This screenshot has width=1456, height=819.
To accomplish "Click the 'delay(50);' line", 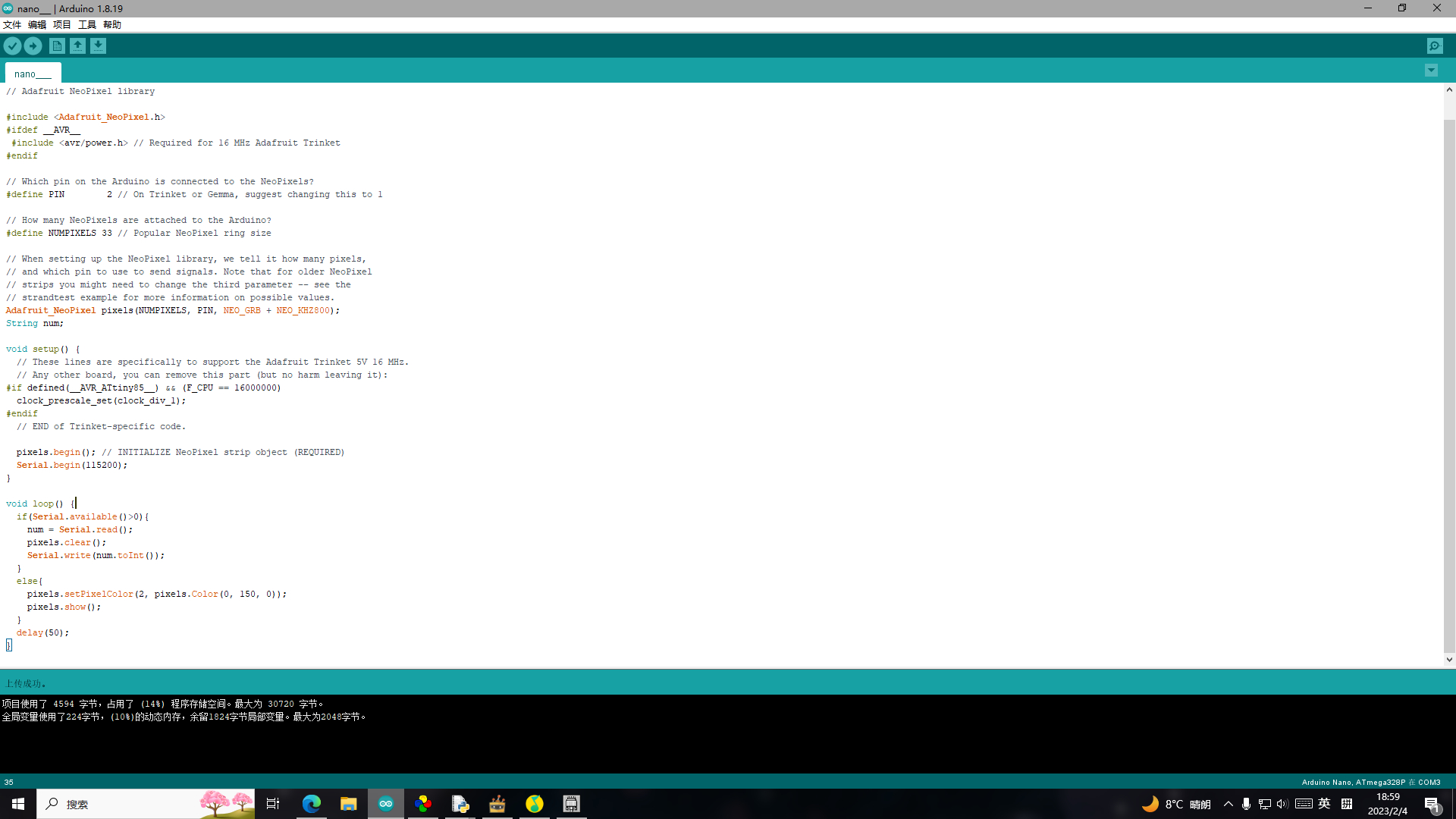I will point(42,632).
